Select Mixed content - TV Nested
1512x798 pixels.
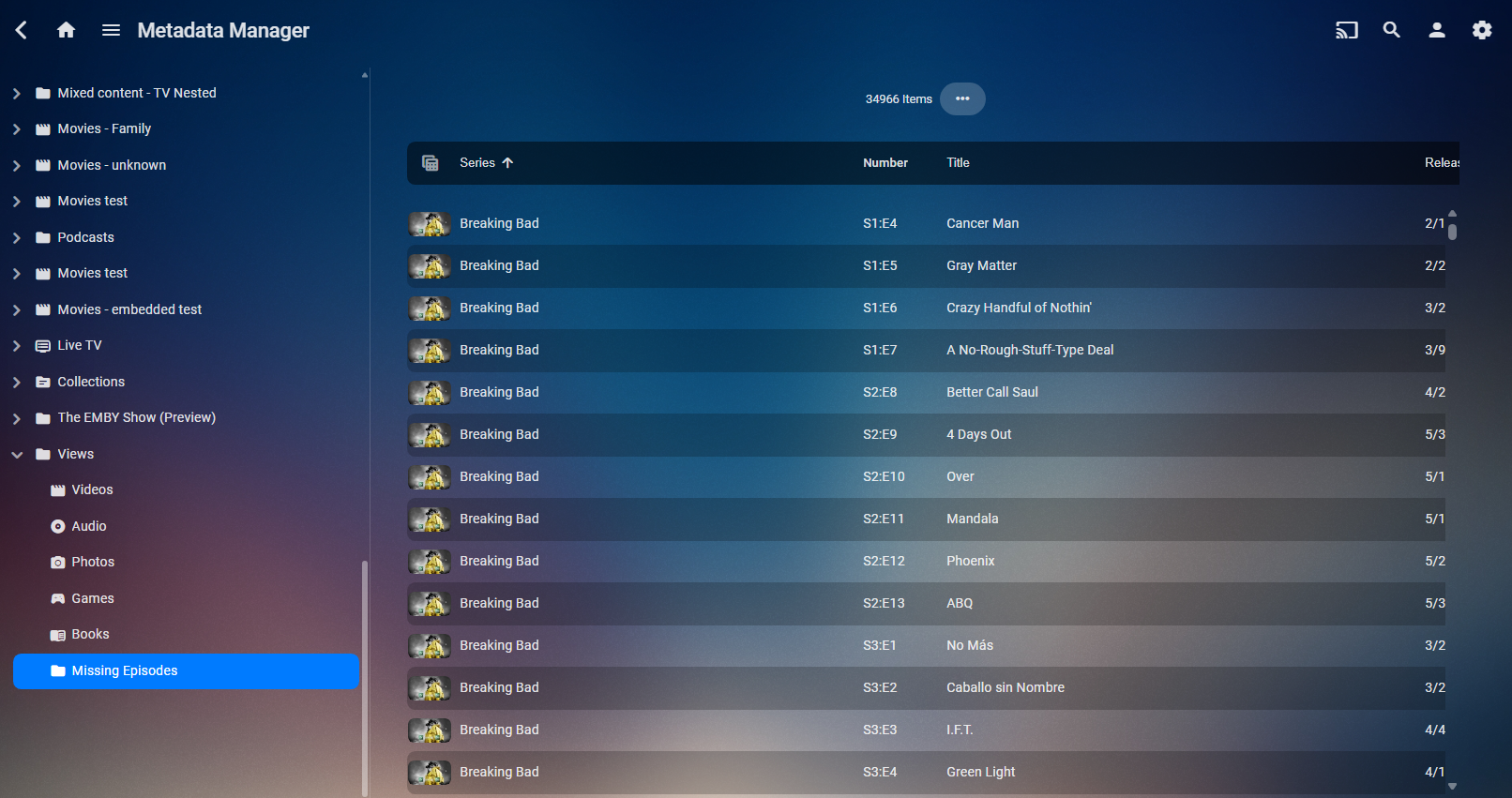(137, 93)
